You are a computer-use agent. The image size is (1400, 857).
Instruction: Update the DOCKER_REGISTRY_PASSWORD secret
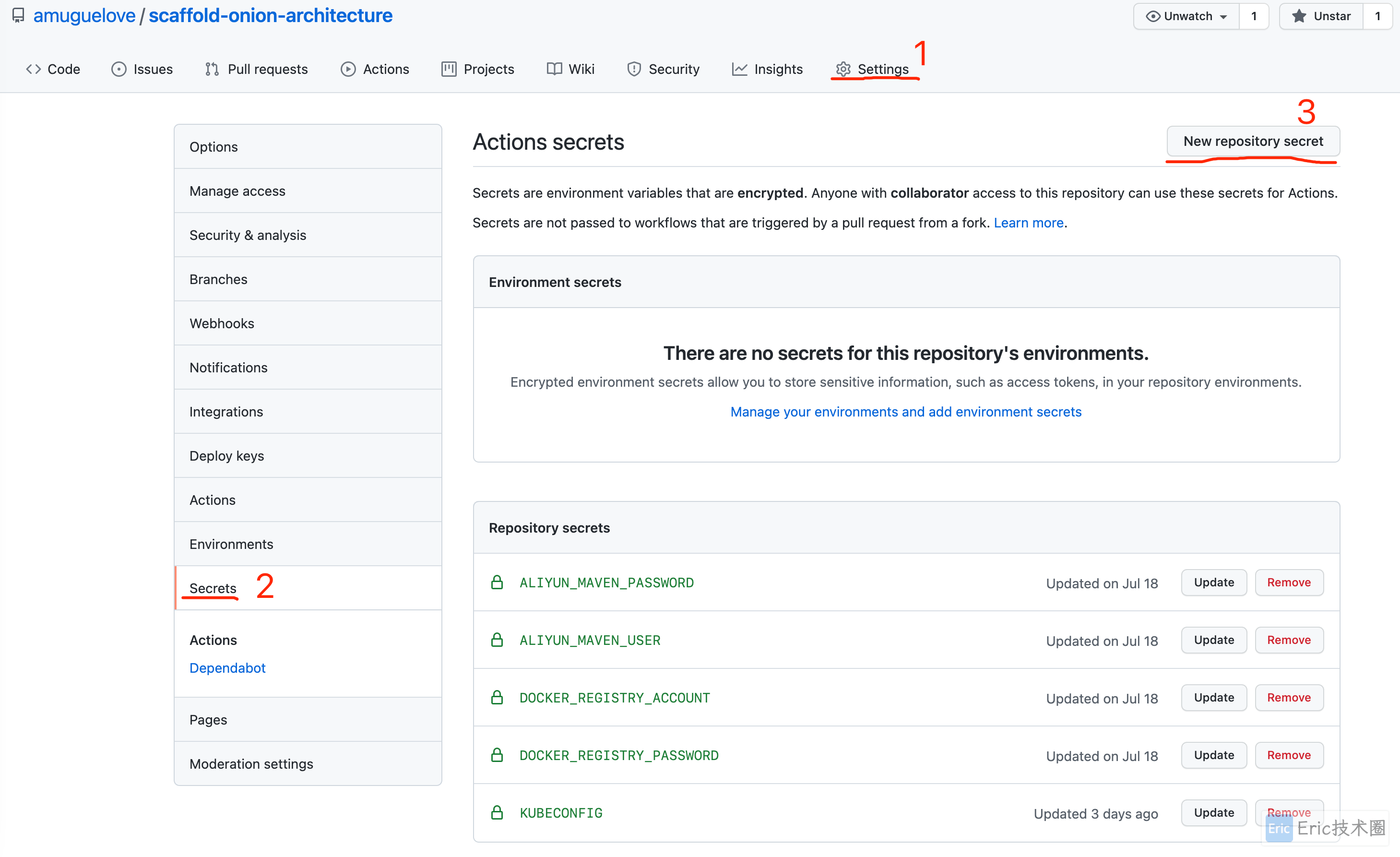click(x=1214, y=755)
